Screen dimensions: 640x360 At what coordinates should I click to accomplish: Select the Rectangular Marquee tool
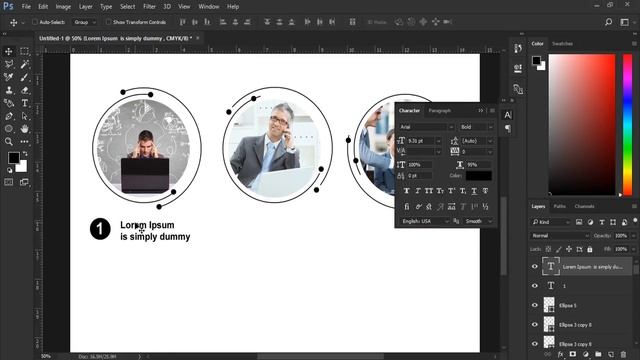coord(24,51)
